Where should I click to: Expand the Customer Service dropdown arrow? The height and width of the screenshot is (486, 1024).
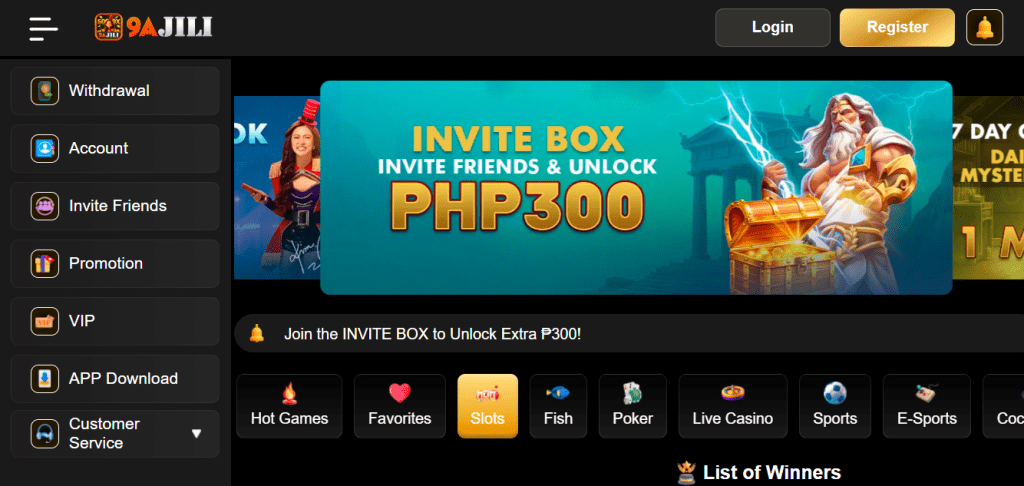pos(196,434)
